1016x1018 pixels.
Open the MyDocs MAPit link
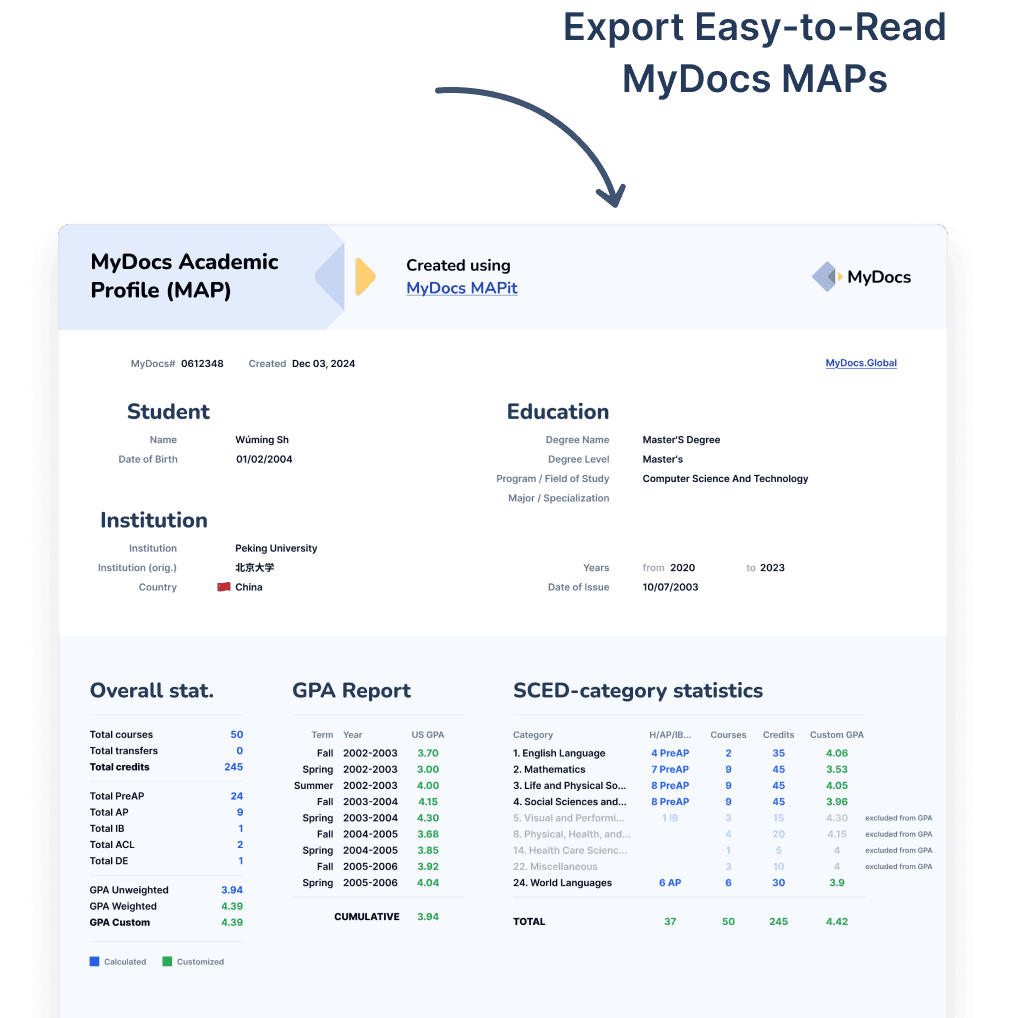tap(462, 288)
